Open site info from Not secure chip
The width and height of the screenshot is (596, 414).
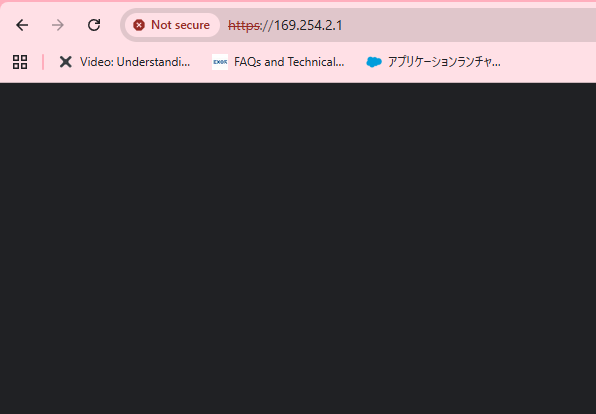click(x=172, y=25)
